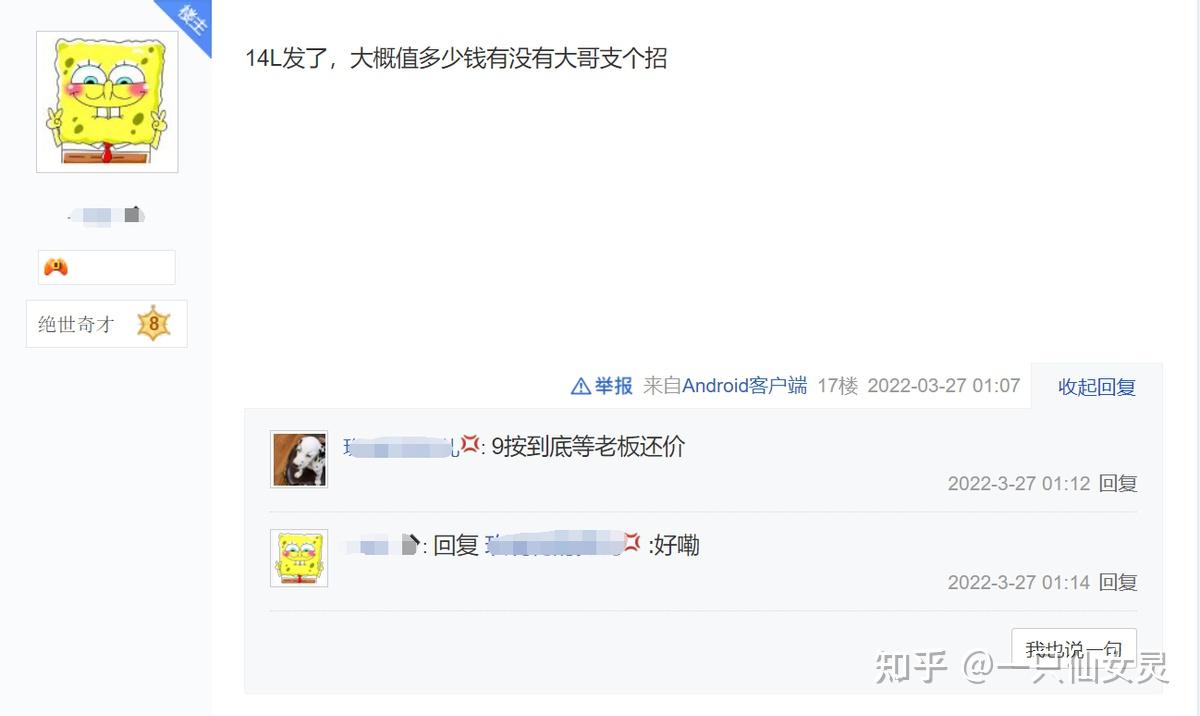Reply to the 01:14 comment
The height and width of the screenshot is (716, 1200).
pyautogui.click(x=1118, y=582)
